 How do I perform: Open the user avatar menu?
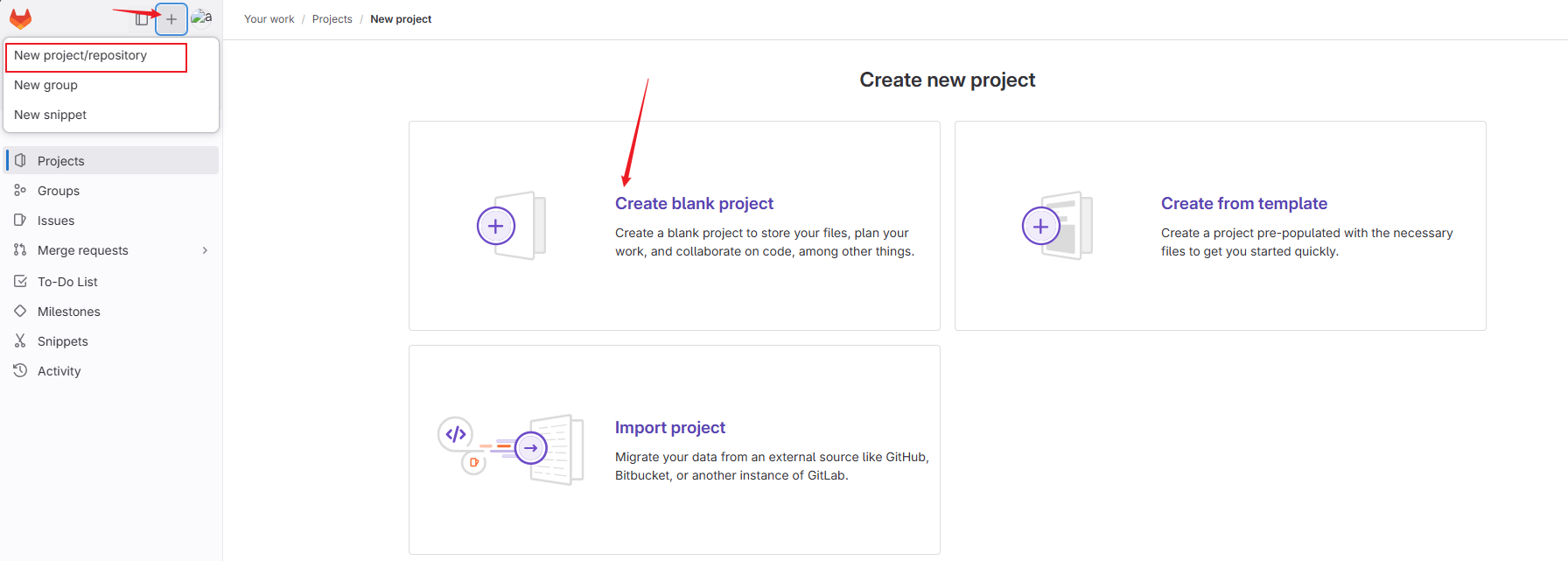pos(202,18)
